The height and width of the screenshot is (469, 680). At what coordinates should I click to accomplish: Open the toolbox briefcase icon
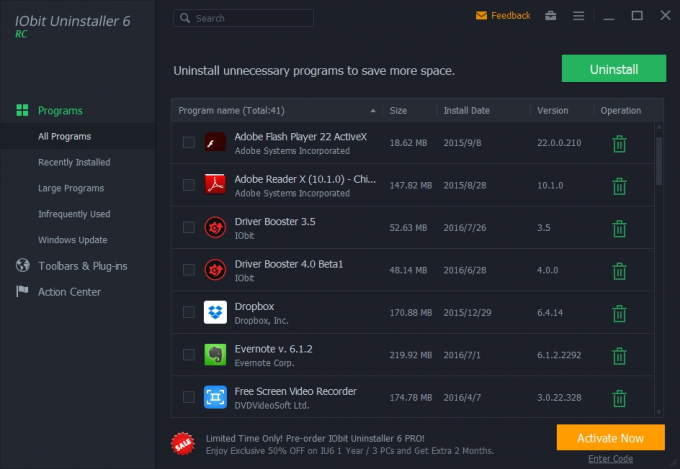point(551,16)
